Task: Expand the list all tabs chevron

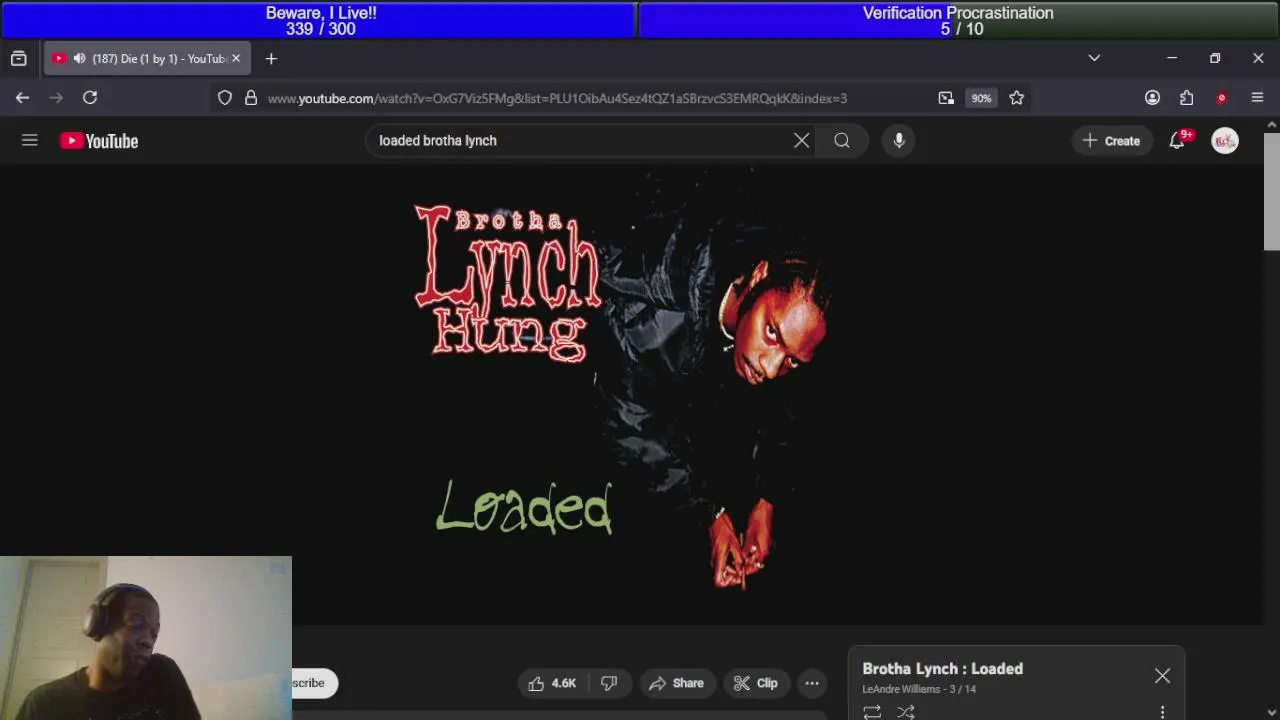Action: [x=1094, y=59]
